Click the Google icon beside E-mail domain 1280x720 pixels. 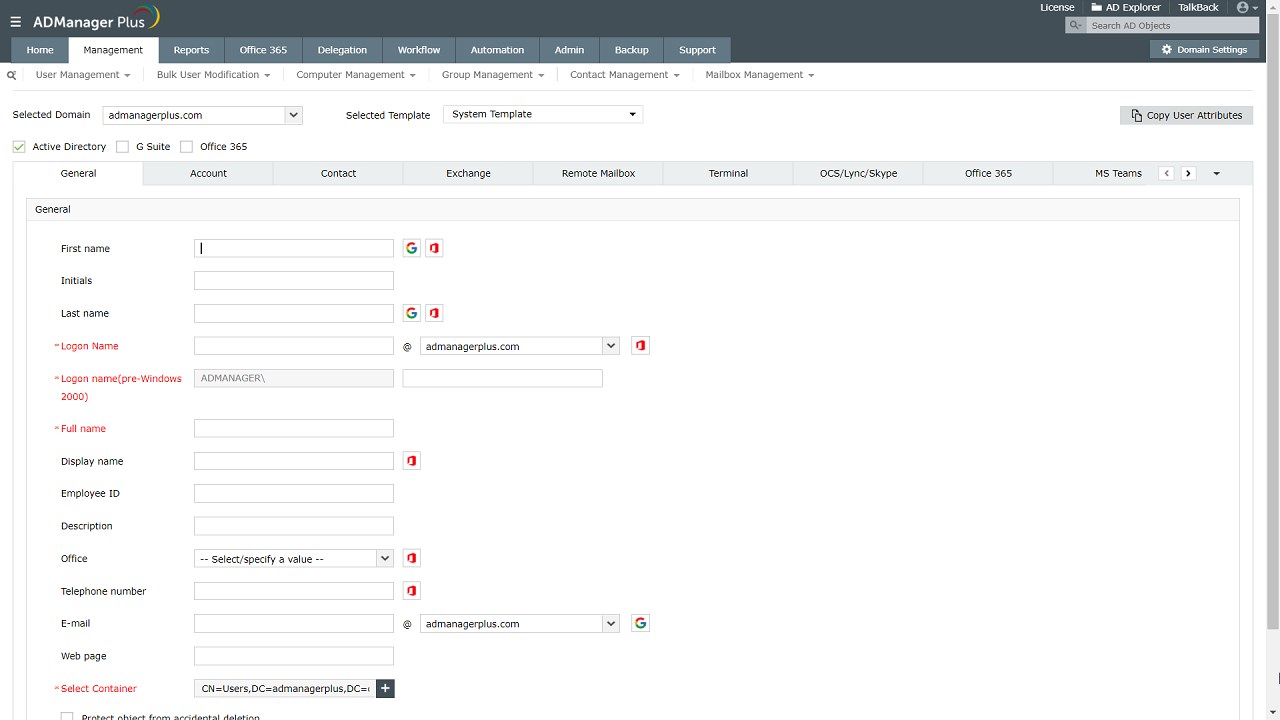tap(641, 623)
